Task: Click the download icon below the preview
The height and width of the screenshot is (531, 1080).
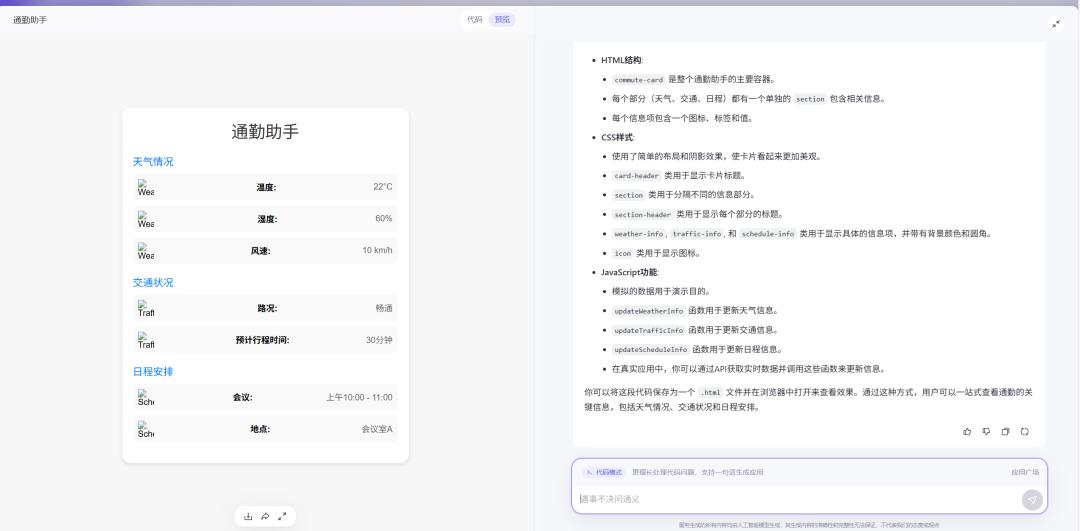Action: pyautogui.click(x=248, y=516)
